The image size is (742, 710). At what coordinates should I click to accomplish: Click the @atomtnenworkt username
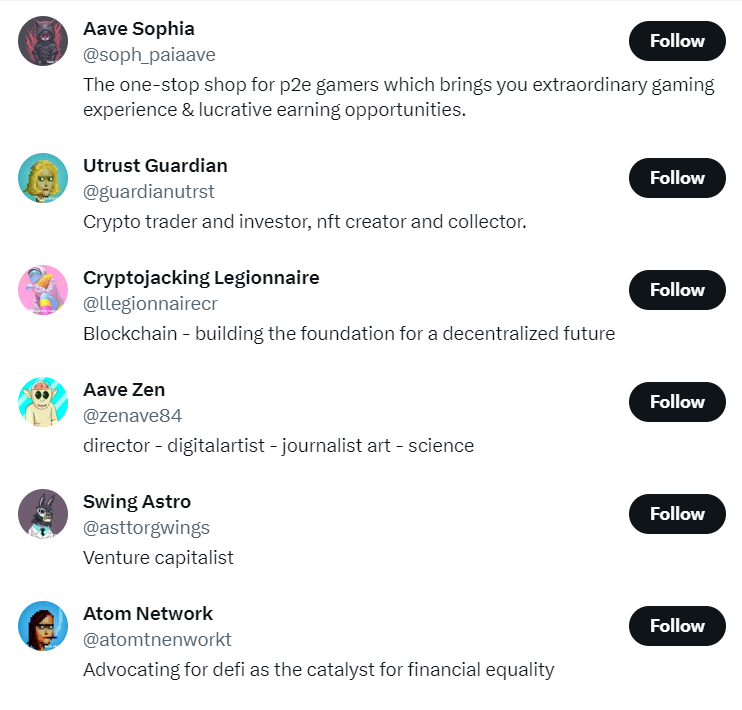[157, 640]
